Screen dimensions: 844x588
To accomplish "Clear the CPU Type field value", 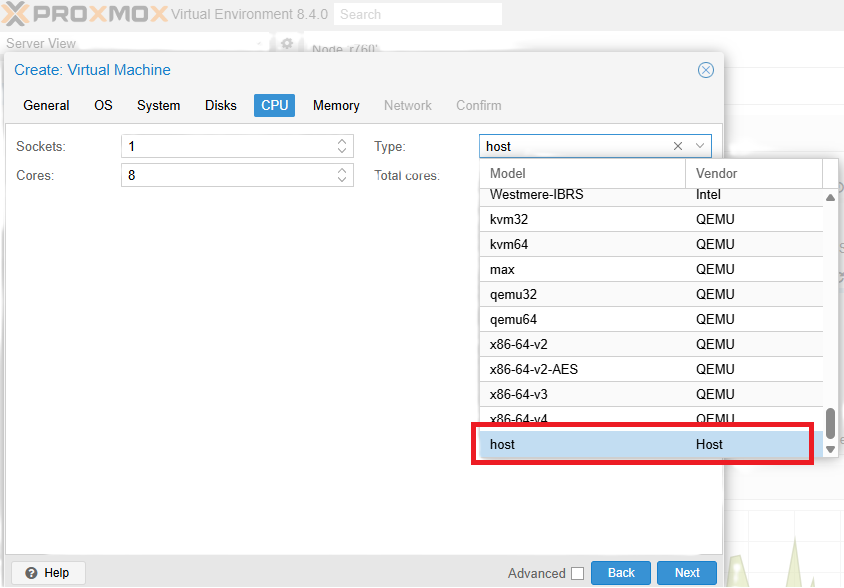I will click(678, 146).
